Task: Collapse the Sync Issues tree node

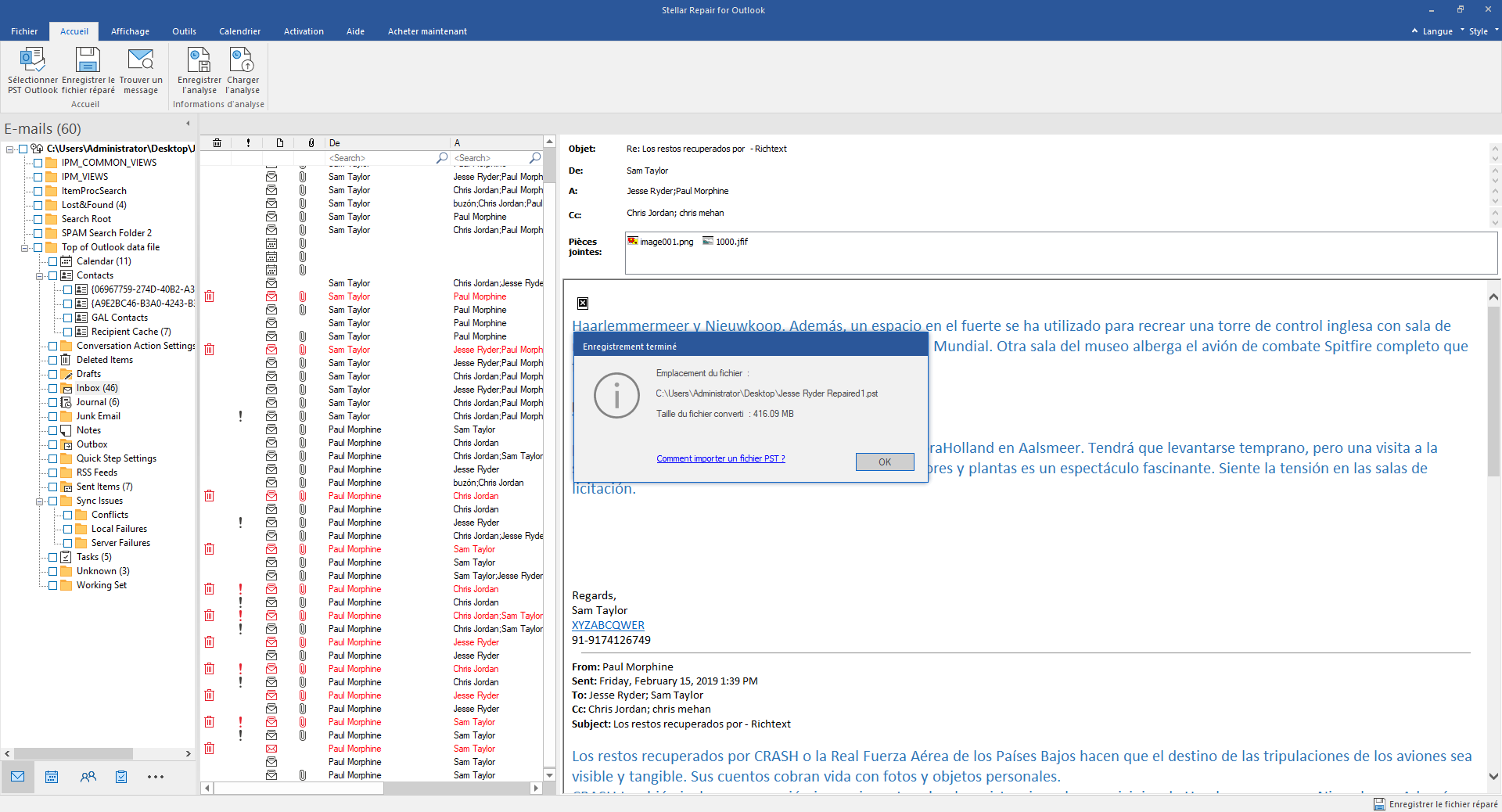Action: point(39,501)
